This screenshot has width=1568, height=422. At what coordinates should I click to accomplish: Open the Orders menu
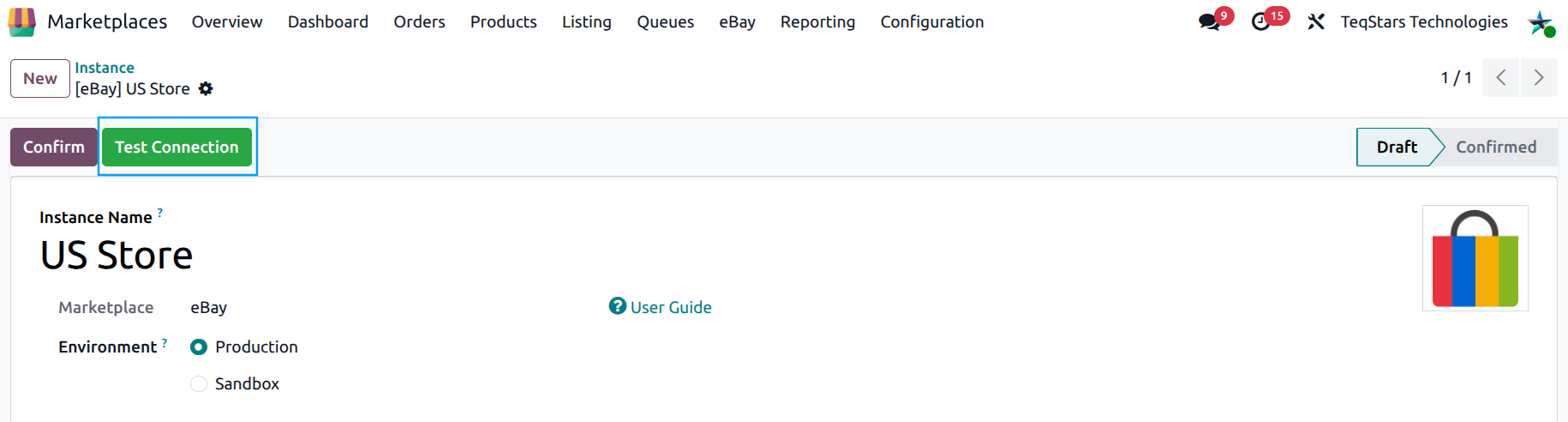pos(419,22)
